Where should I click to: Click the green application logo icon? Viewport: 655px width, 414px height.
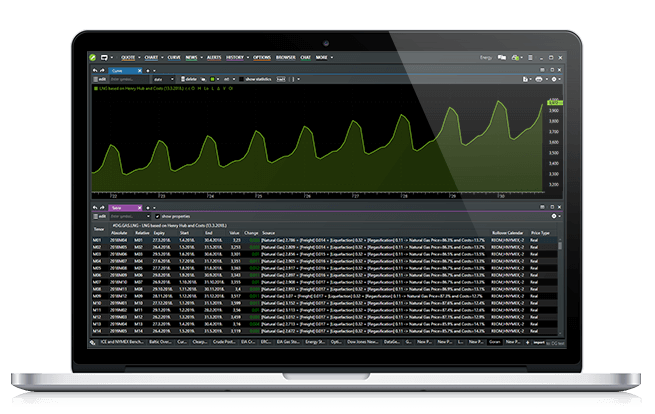(x=93, y=58)
